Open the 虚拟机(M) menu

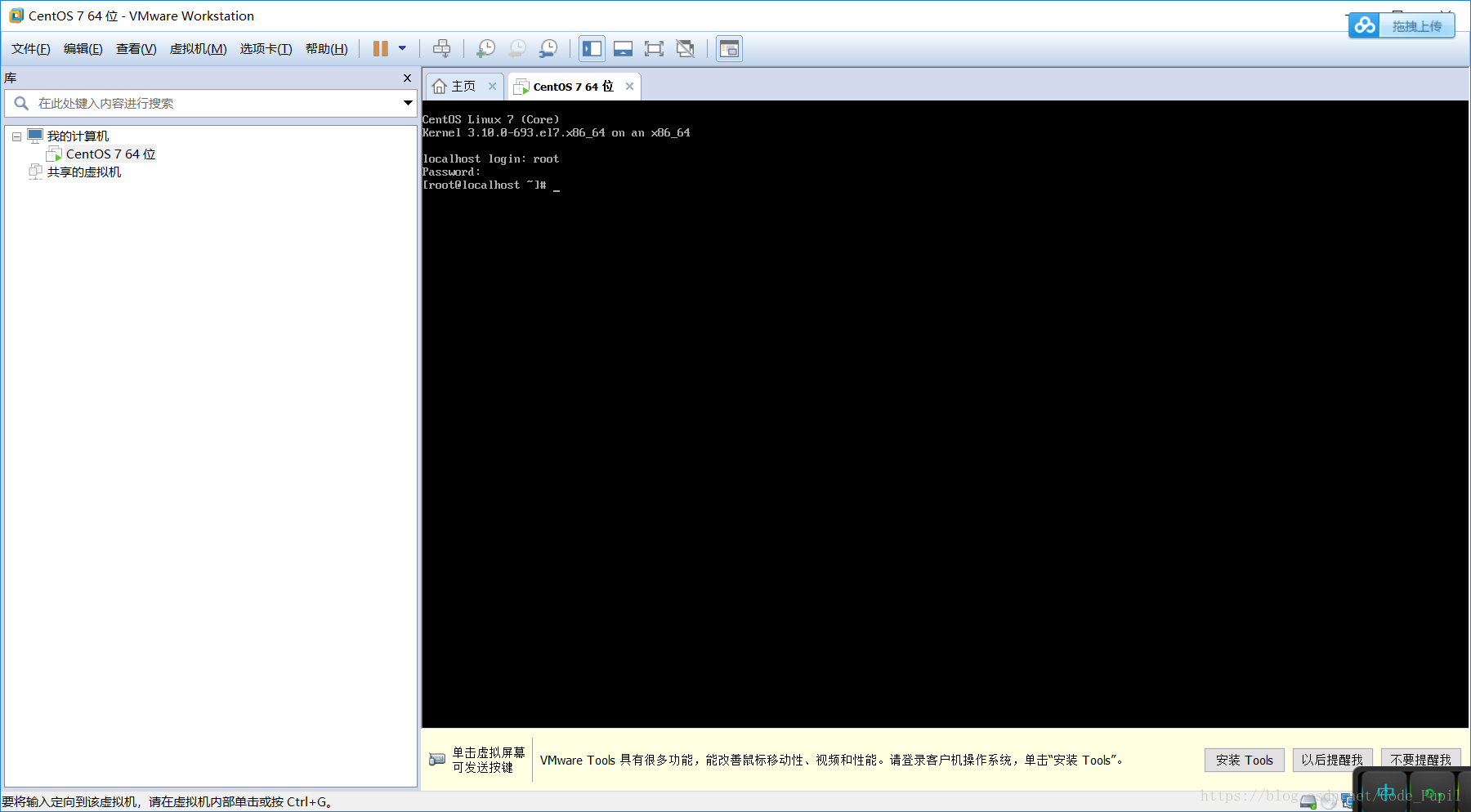pyautogui.click(x=198, y=49)
